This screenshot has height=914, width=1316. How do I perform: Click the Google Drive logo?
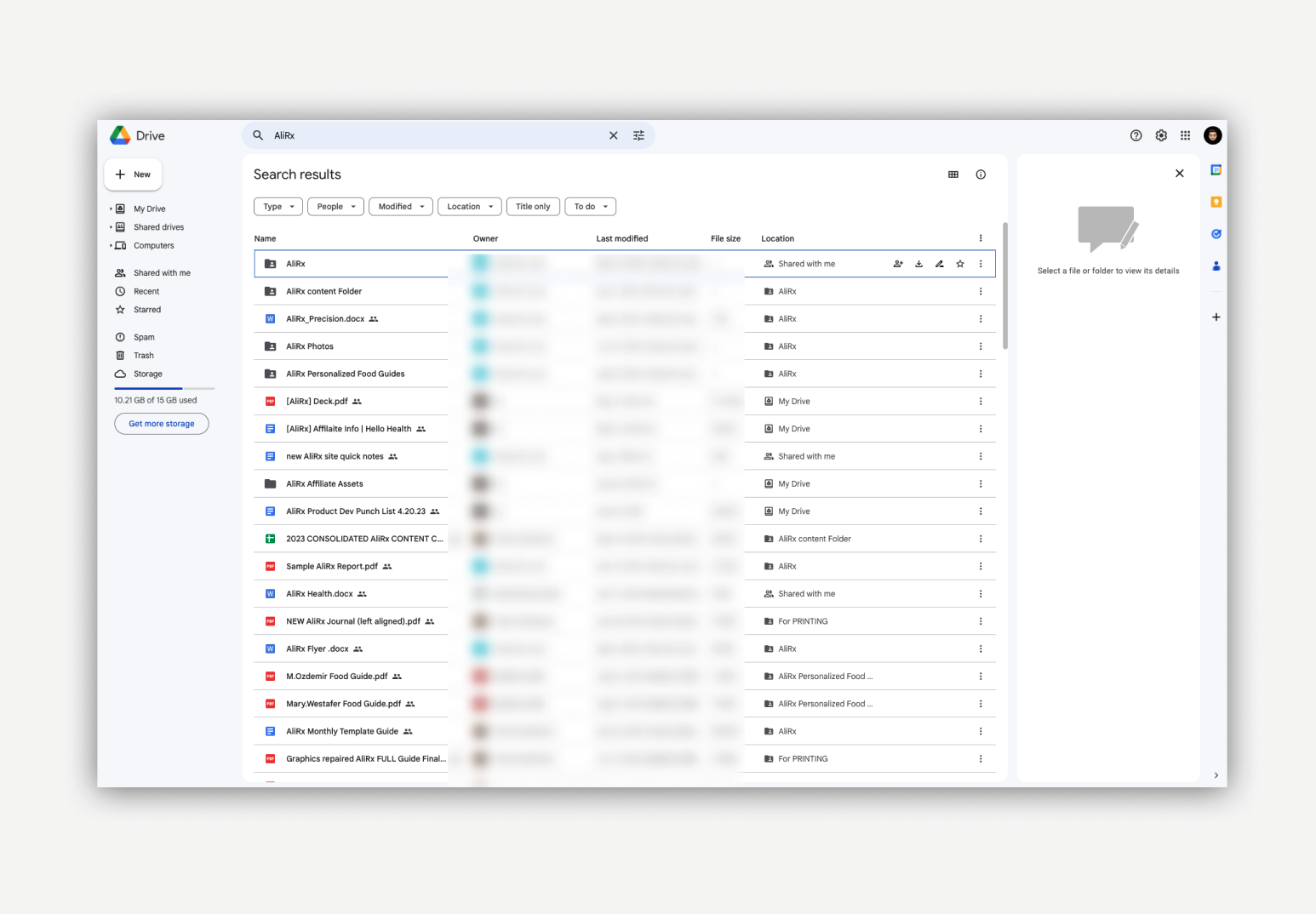click(120, 135)
